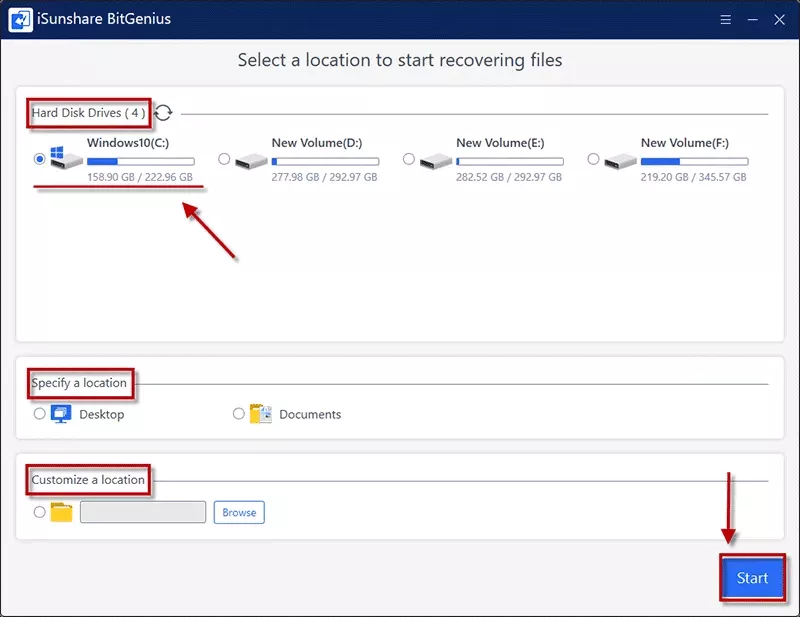800x617 pixels.
Task: Click the Desktop monitor icon
Action: pos(61,413)
